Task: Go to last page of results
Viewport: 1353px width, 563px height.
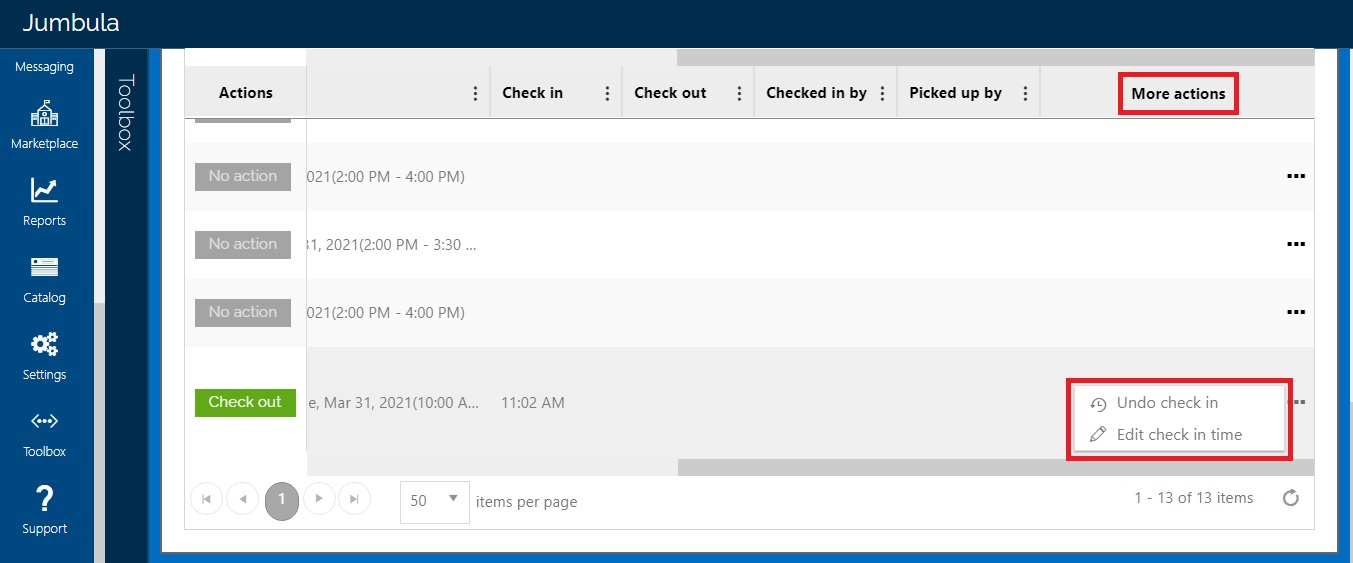Action: tap(355, 499)
